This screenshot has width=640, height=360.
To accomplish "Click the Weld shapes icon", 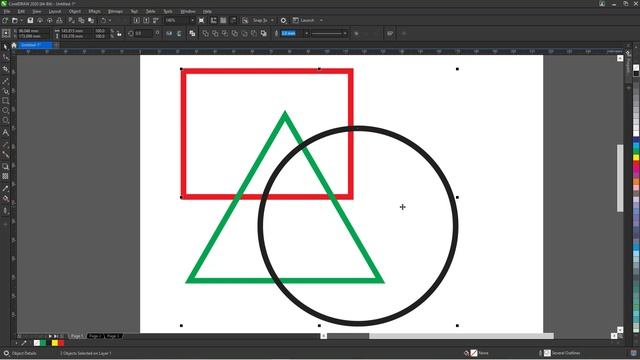I will [205, 33].
